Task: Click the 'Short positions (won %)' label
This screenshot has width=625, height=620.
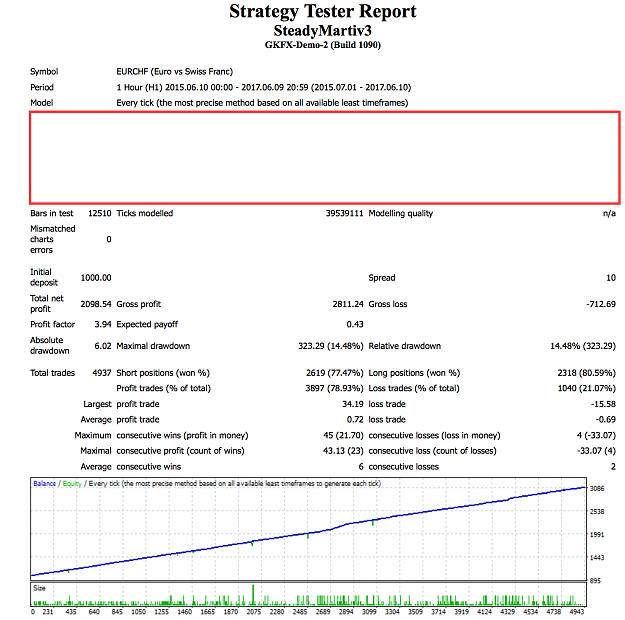Action: click(163, 373)
